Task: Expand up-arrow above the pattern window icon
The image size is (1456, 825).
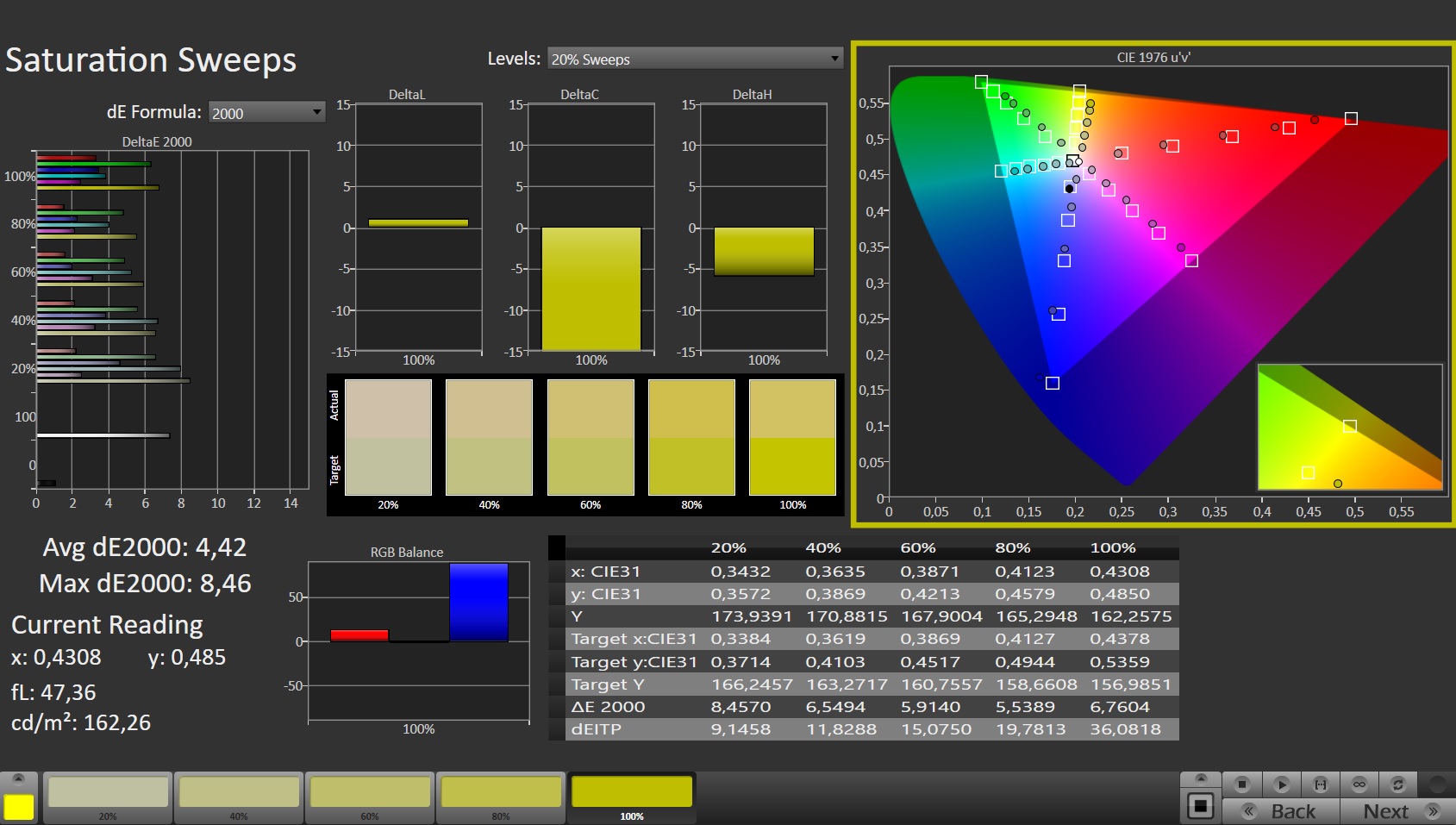Action: pos(1200,779)
